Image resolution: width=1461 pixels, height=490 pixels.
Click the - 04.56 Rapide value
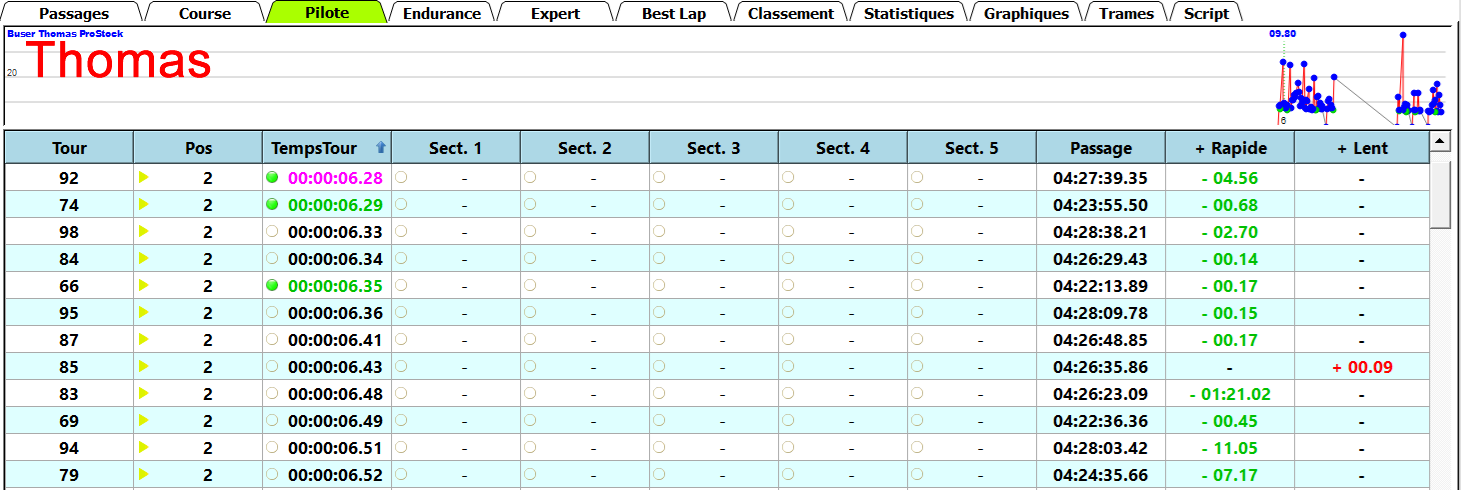tap(1230, 178)
